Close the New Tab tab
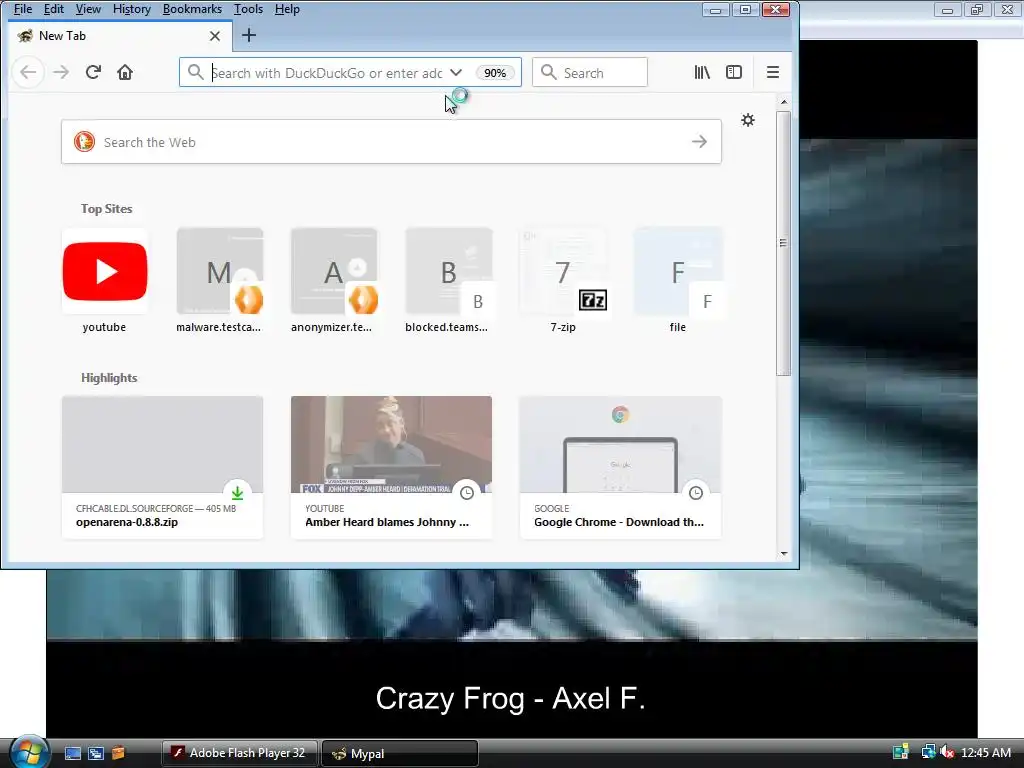The height and width of the screenshot is (768, 1024). click(215, 36)
